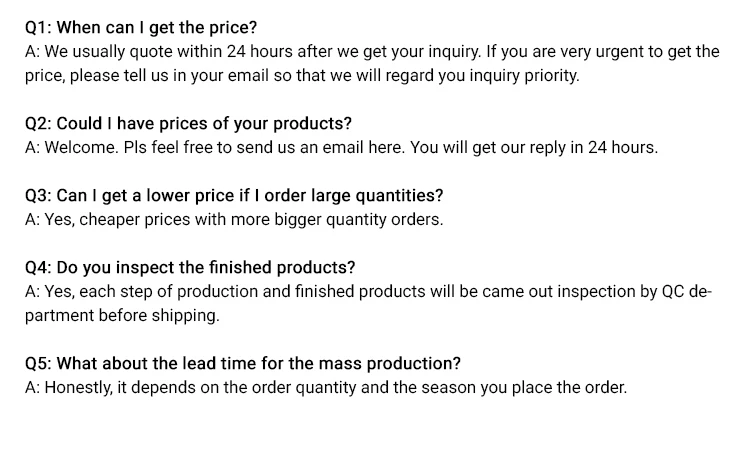Select the "Yes, cheaper prices" answer line
This screenshot has height=458, width=750.
coord(234,219)
